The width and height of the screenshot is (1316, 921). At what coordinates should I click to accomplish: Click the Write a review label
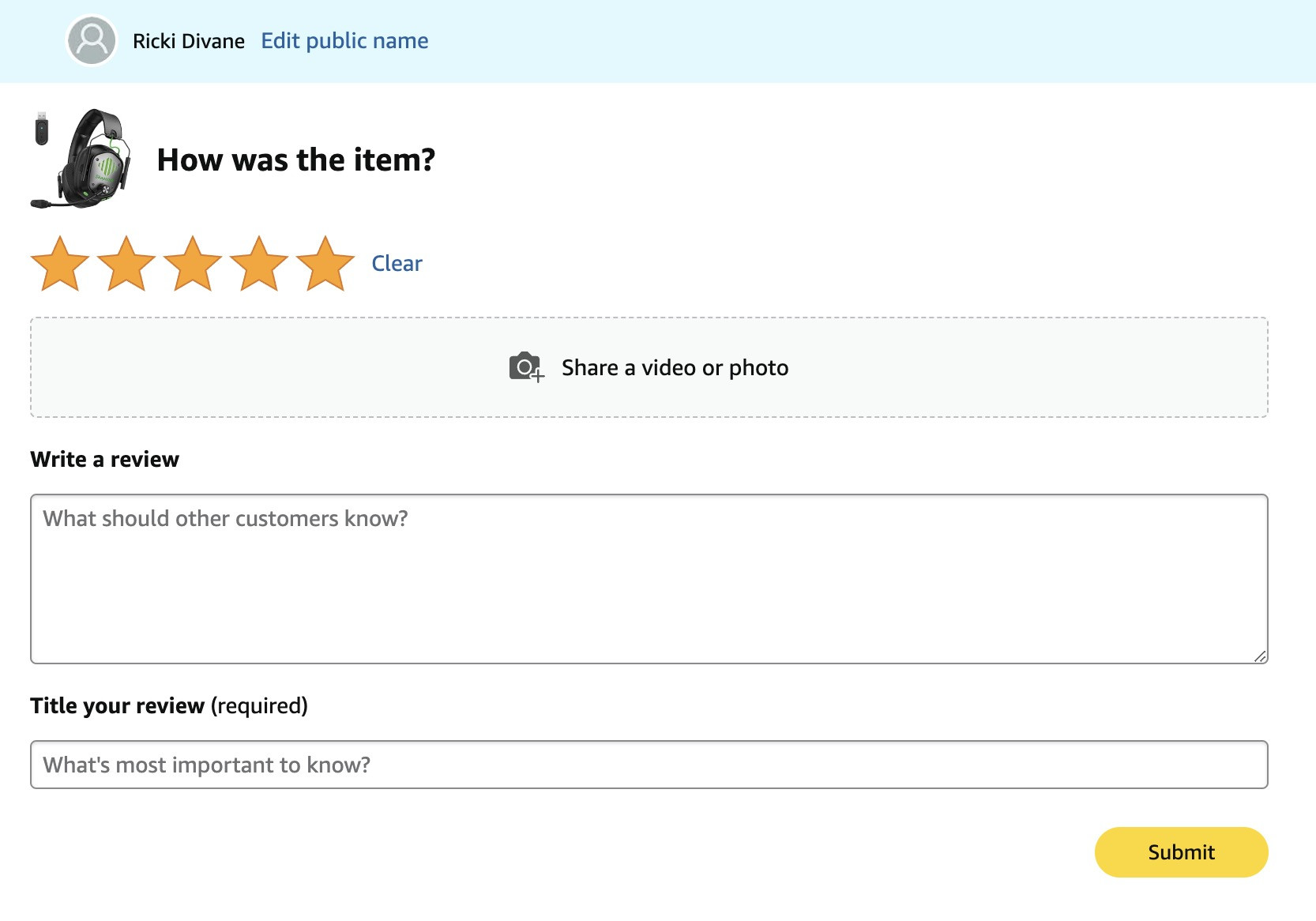[104, 459]
